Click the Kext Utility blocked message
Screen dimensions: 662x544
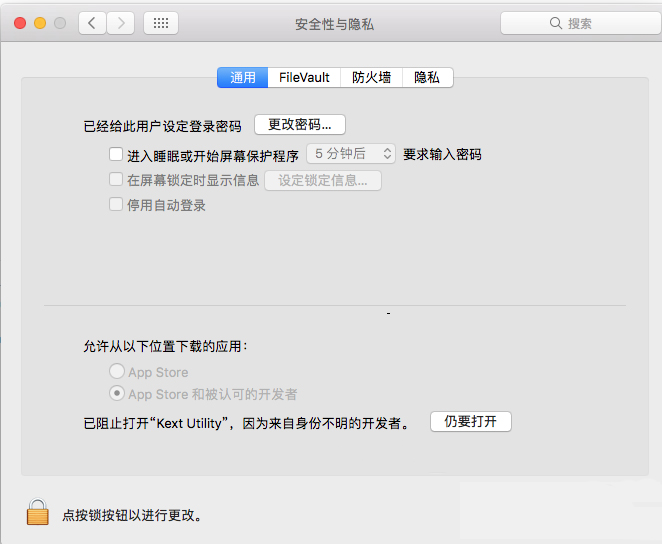tap(246, 423)
